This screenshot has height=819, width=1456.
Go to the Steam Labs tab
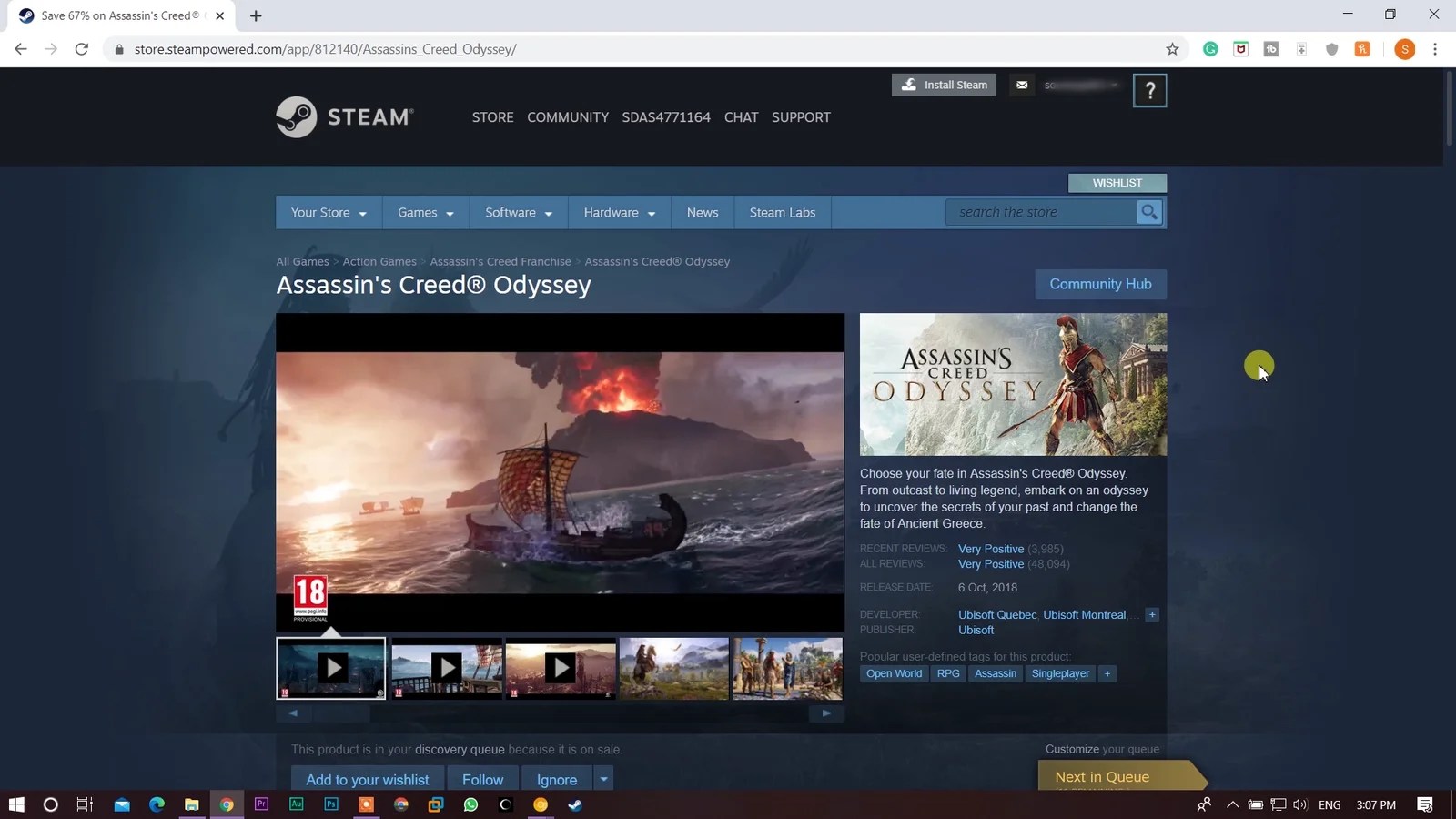783,212
